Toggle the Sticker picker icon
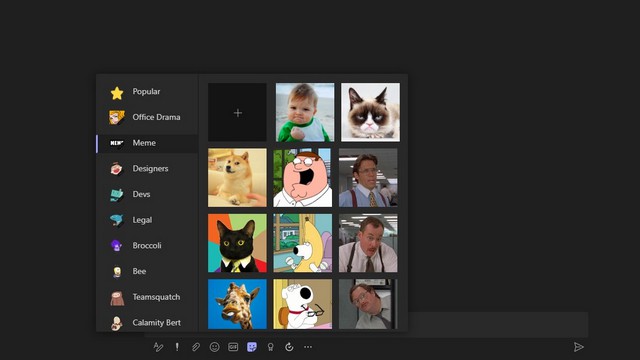640x360 pixels. tap(252, 347)
